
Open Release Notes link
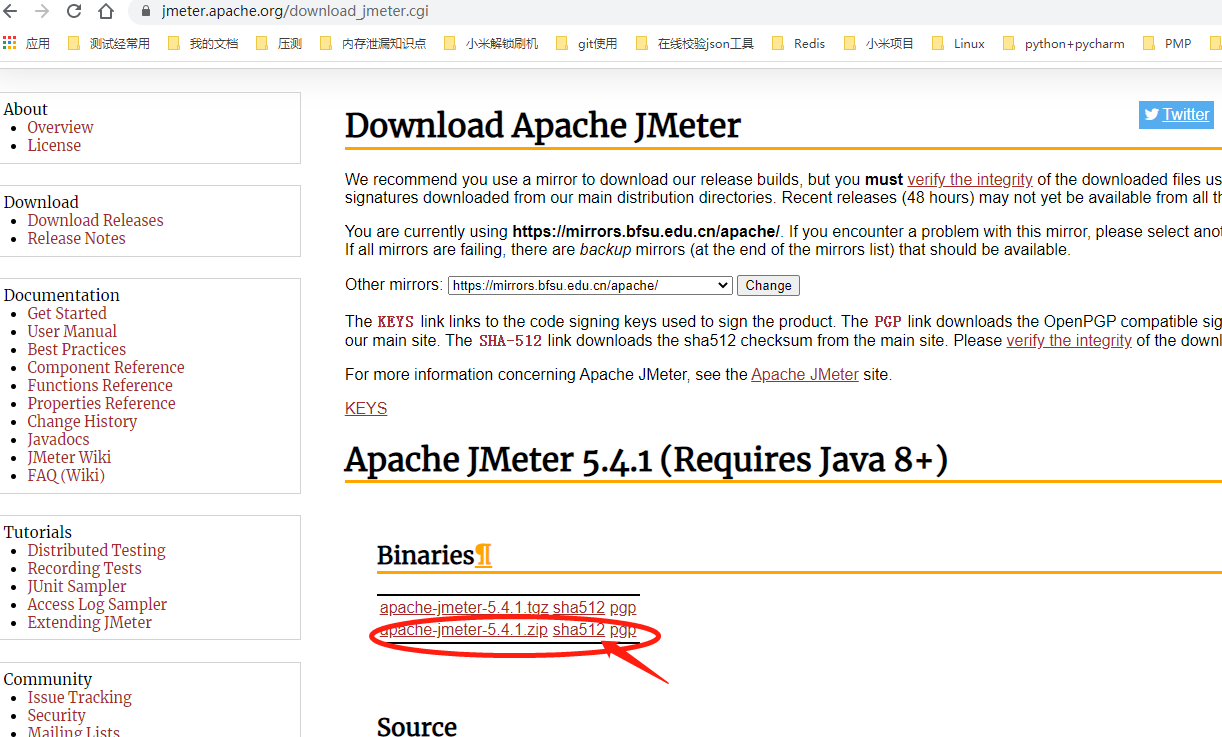pyautogui.click(x=76, y=238)
